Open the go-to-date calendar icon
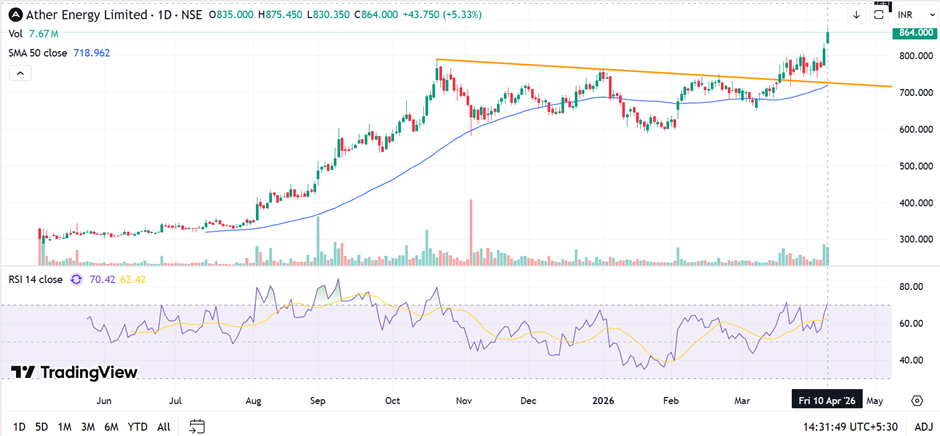 point(198,427)
